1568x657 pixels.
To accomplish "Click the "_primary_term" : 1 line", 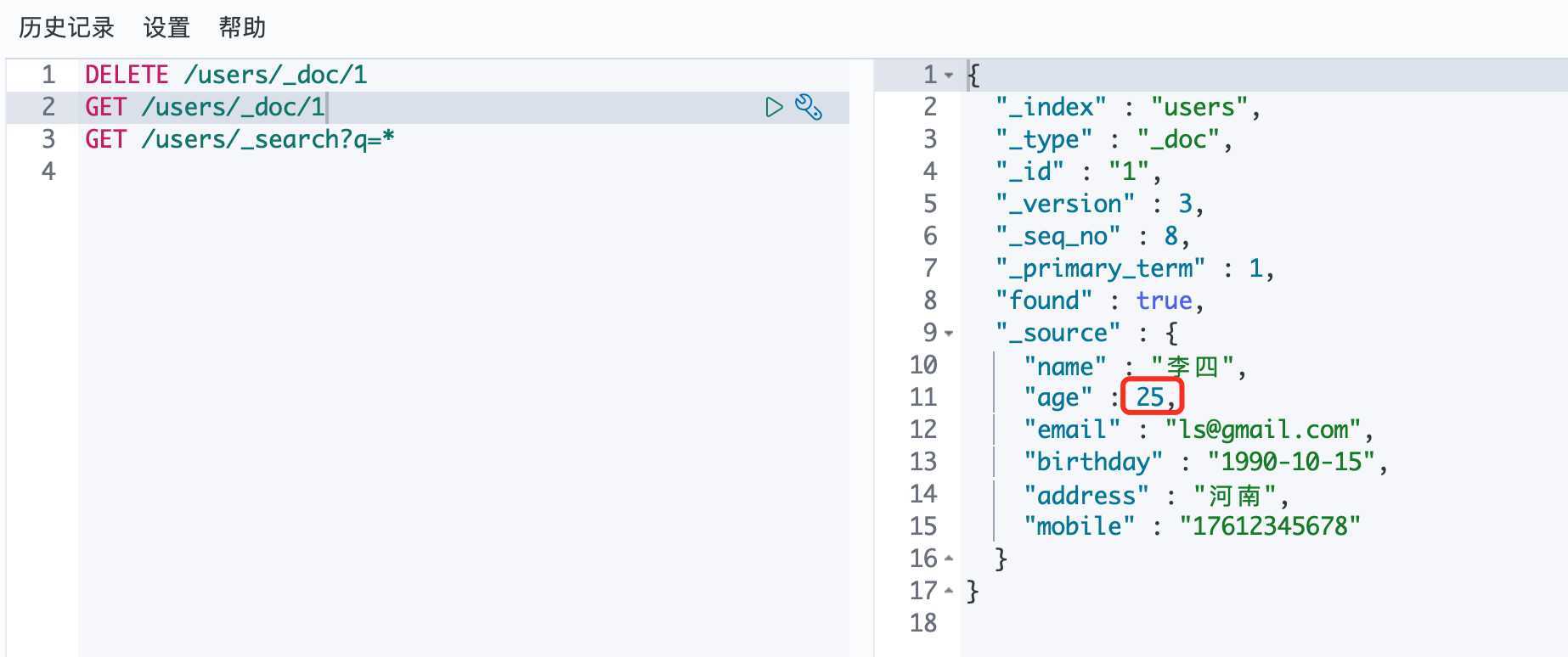I will [x=1135, y=268].
